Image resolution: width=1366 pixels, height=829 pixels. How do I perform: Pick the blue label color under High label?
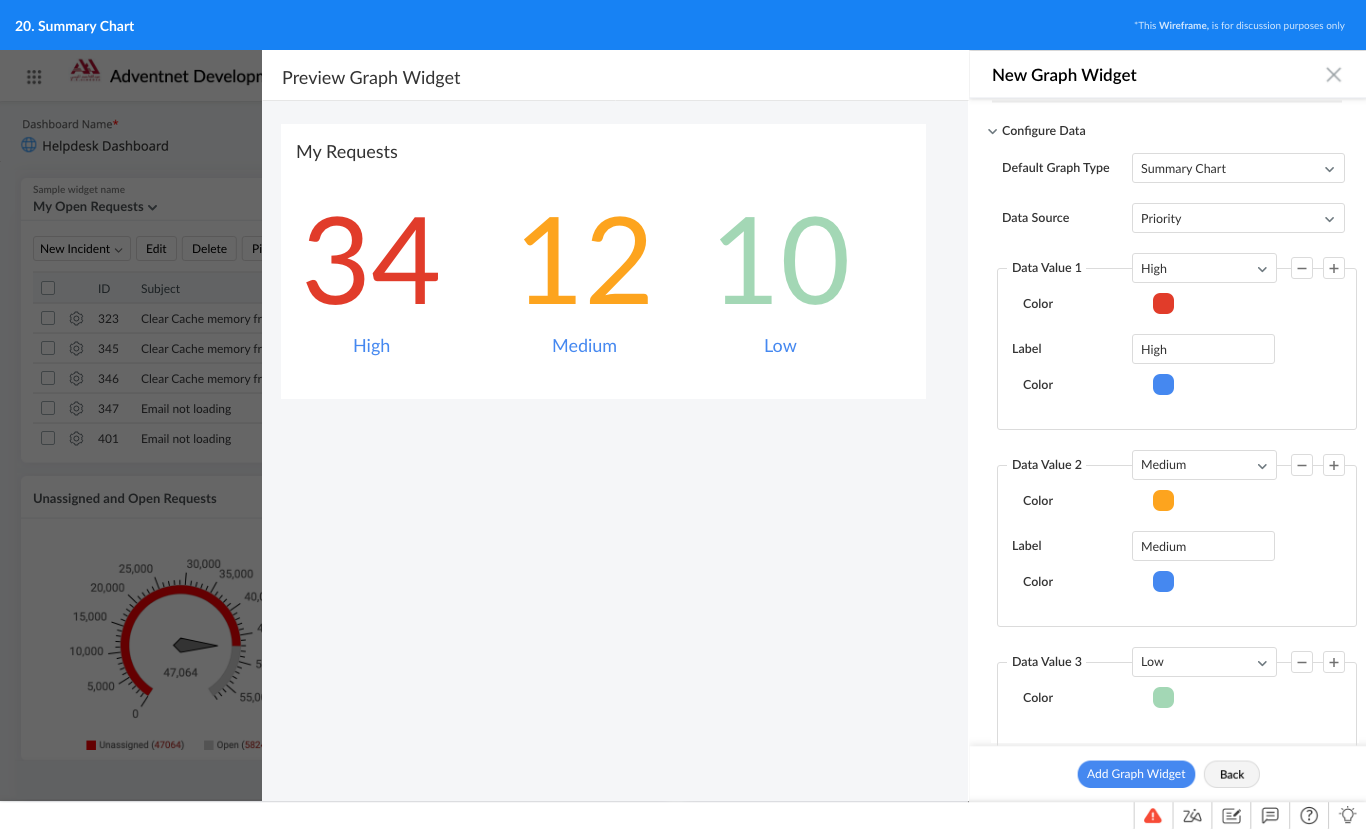(1163, 385)
